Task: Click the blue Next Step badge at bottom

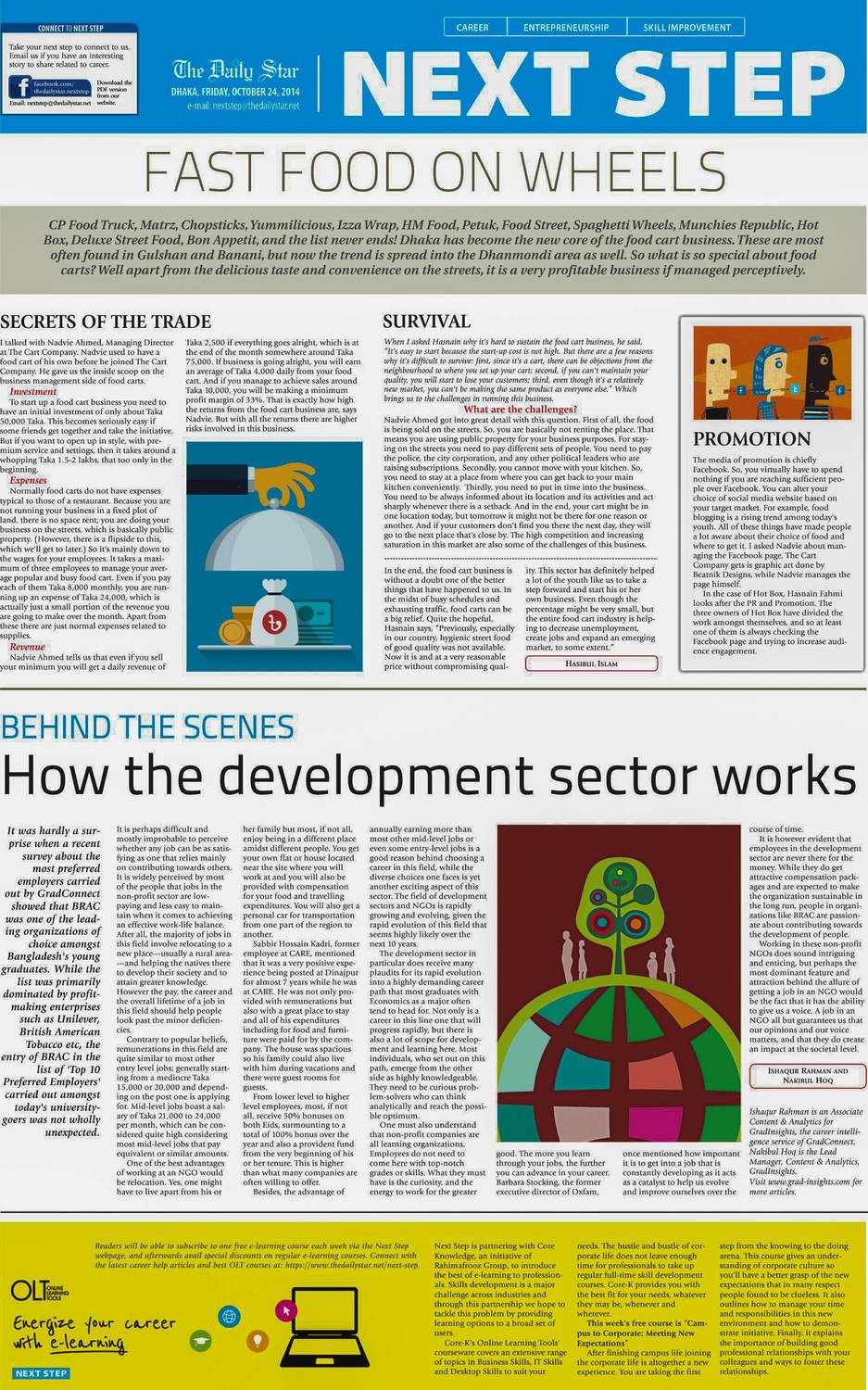Action: click(41, 1372)
